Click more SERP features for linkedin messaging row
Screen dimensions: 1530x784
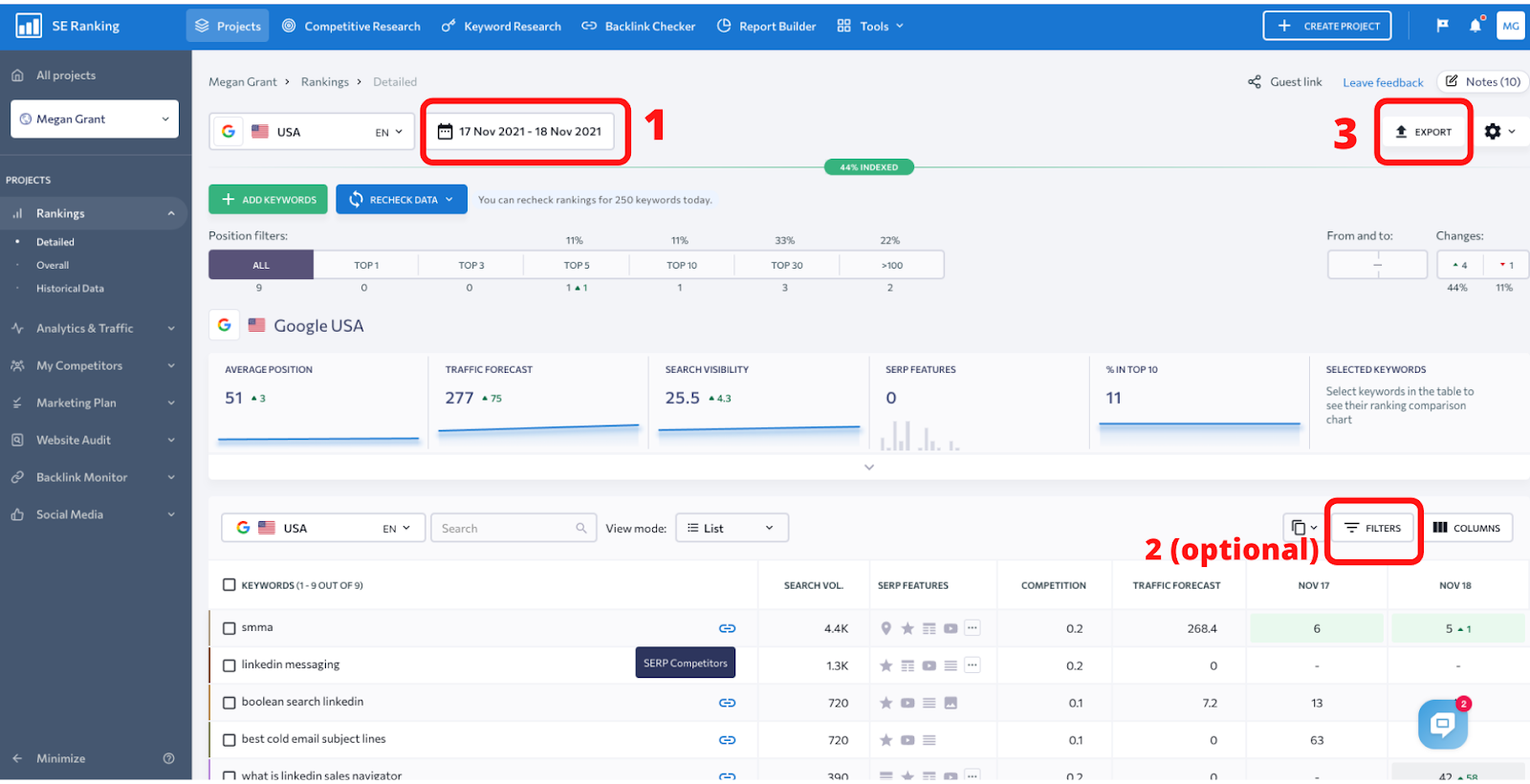tap(973, 665)
